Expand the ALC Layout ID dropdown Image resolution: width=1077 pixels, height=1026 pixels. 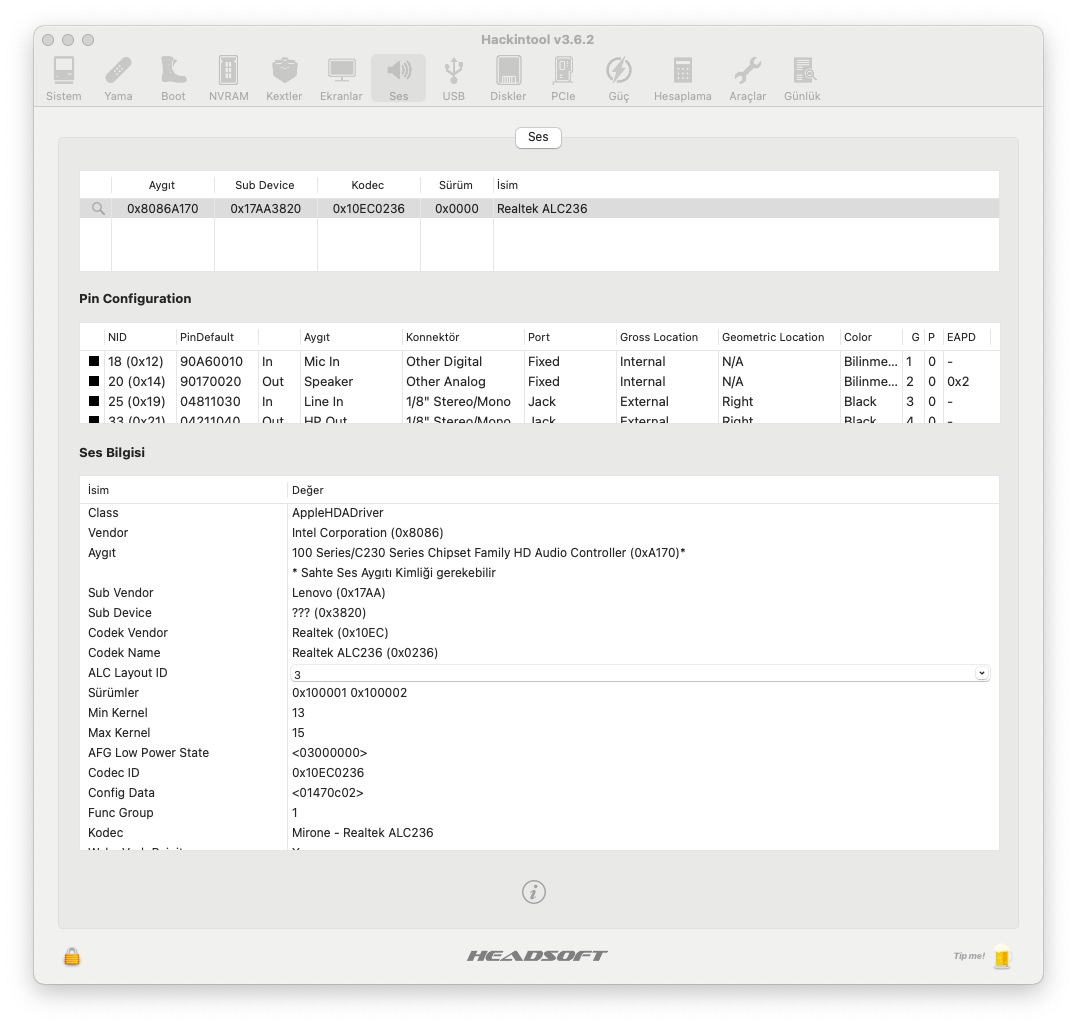click(x=981, y=673)
